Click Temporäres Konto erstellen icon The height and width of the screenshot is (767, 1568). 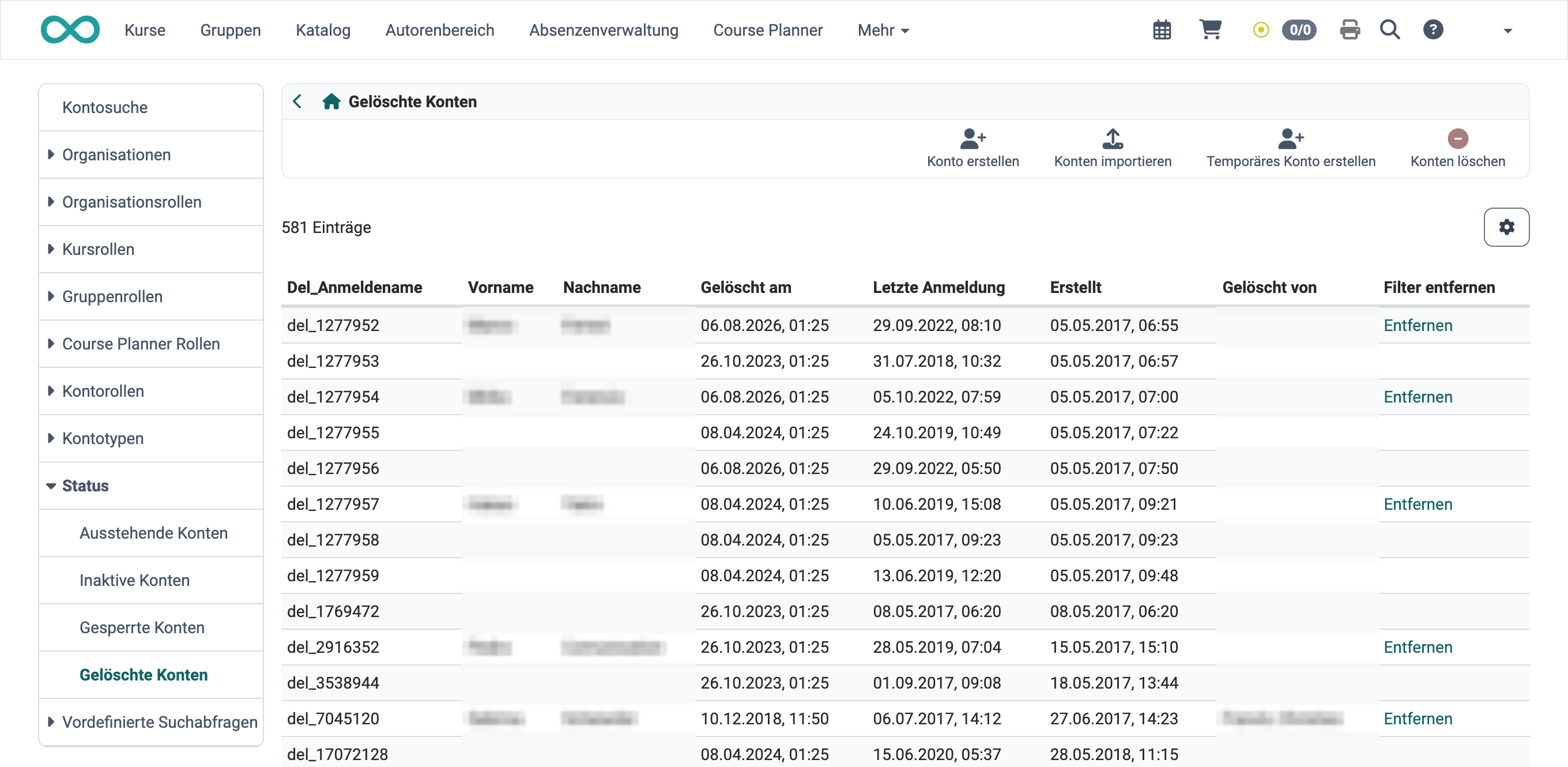click(1291, 139)
